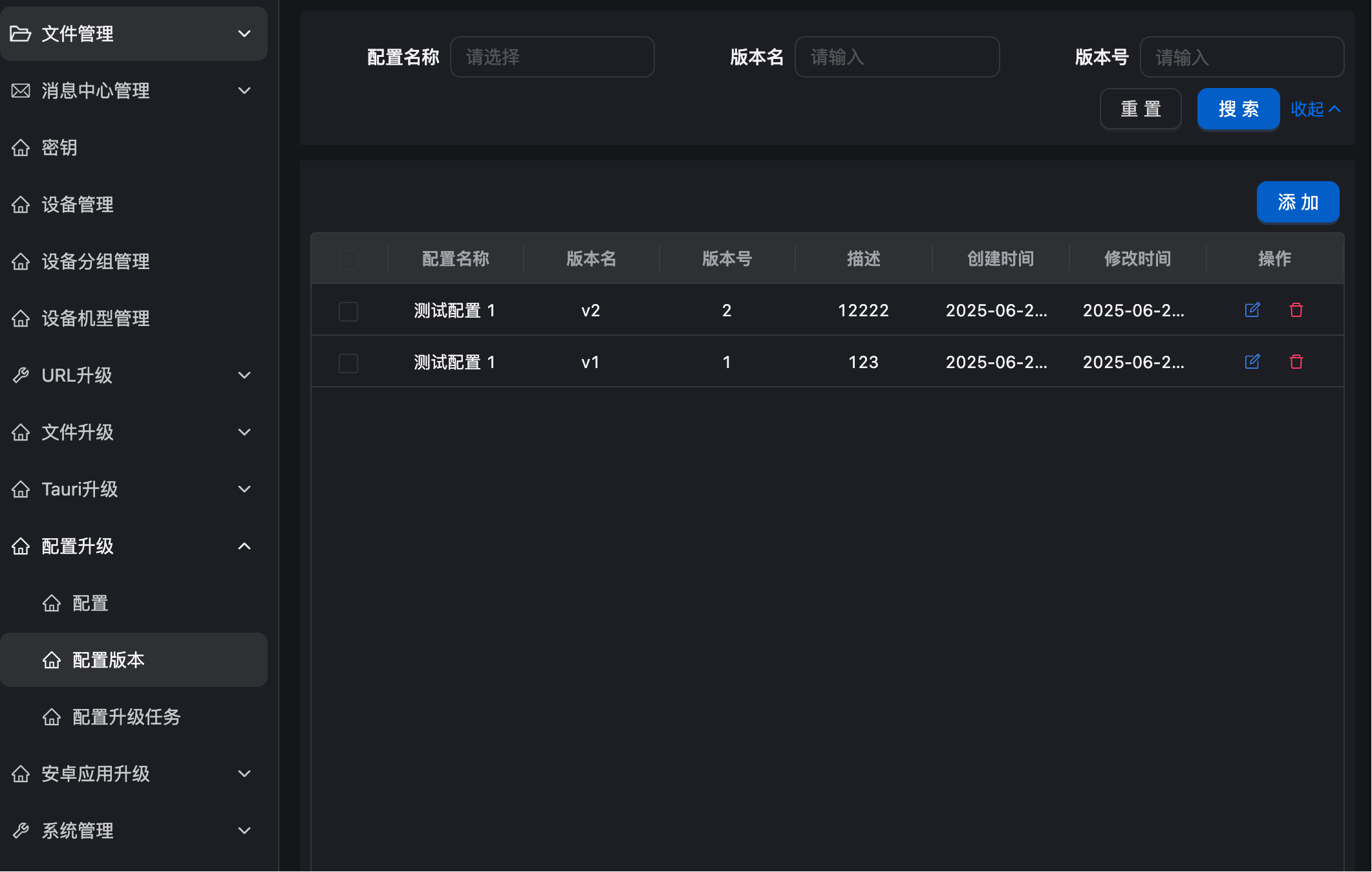Focus the 版本名 input field
Image resolution: width=1372 pixels, height=872 pixels.
(897, 57)
